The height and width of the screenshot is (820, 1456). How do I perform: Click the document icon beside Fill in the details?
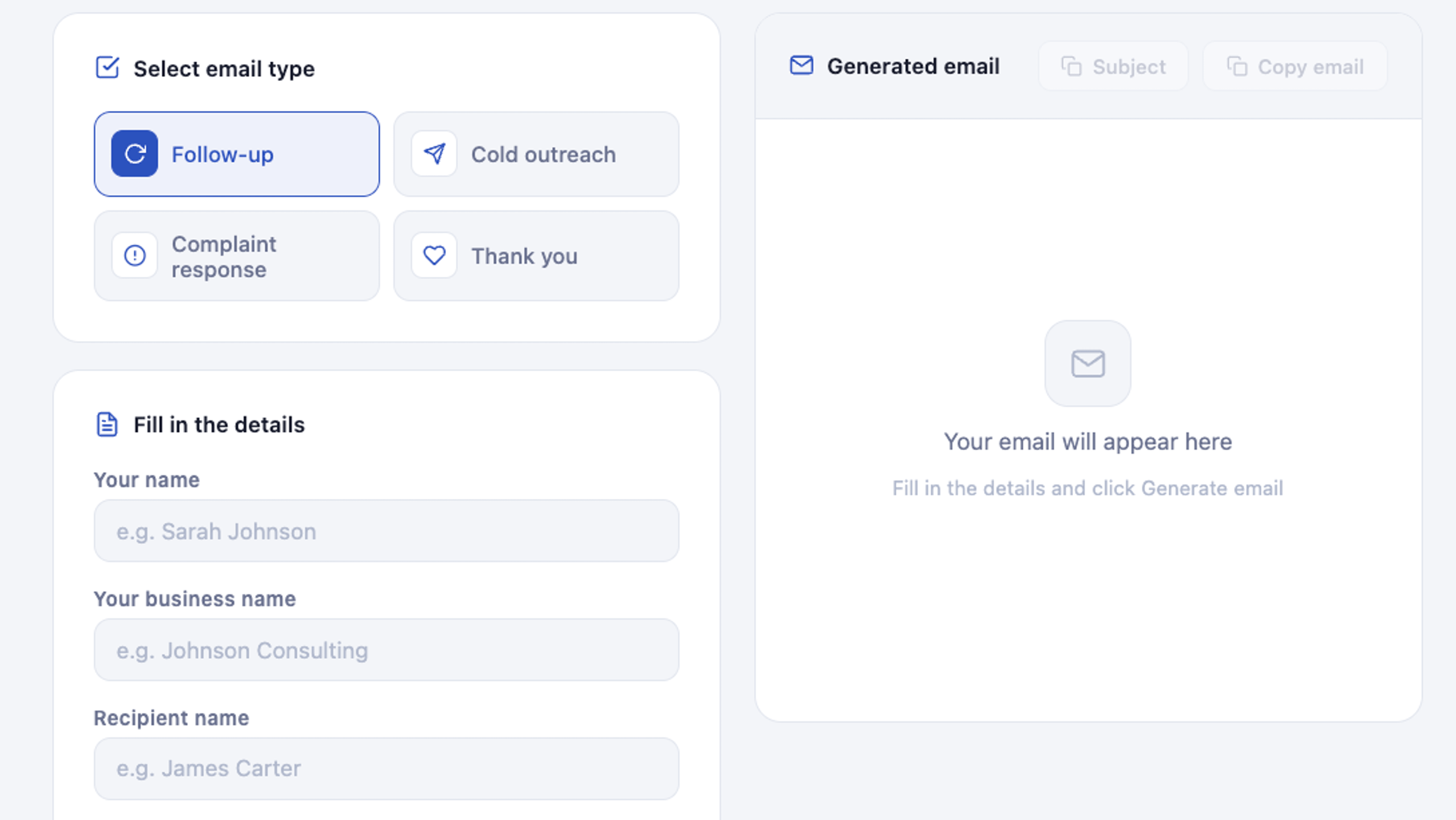(x=107, y=424)
